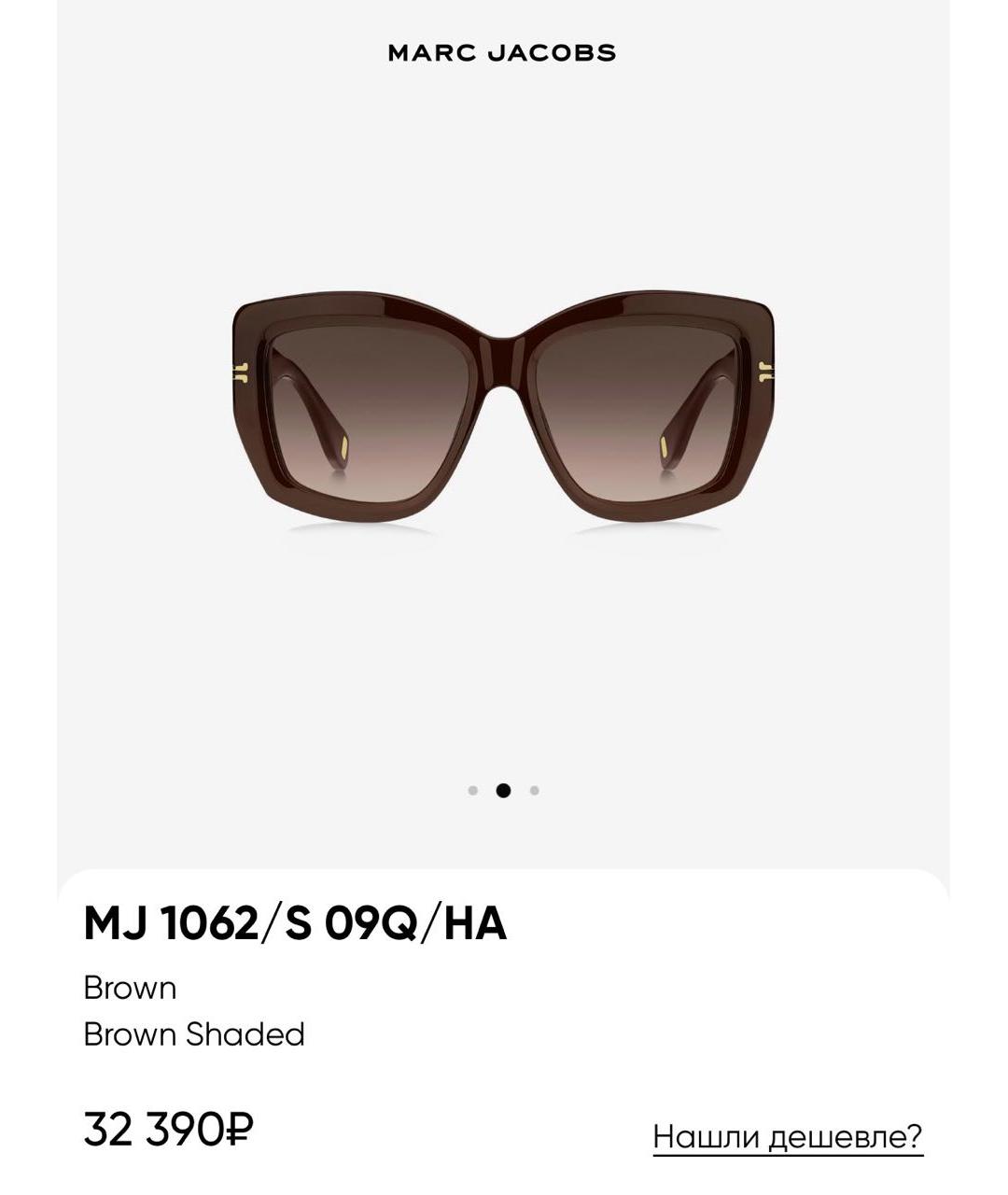Image resolution: width=1008 pixels, height=1195 pixels.
Task: Tap the Marc Jacobs brand logo
Action: [x=502, y=53]
